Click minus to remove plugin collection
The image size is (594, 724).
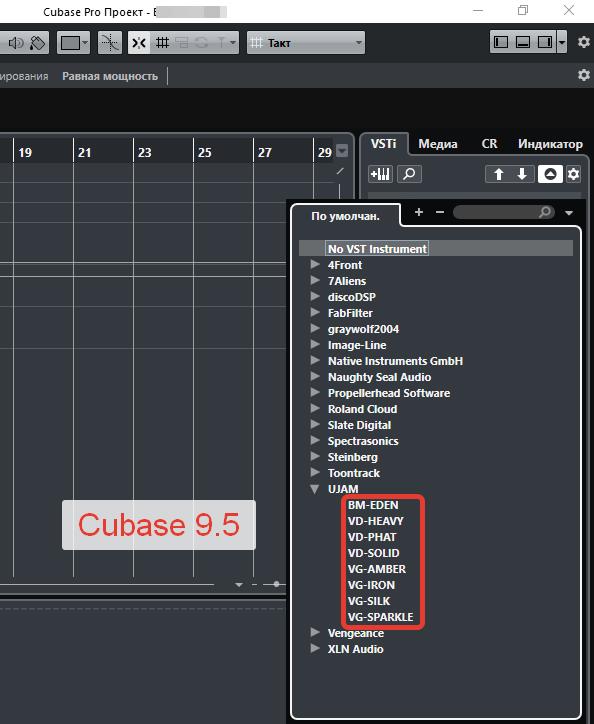pos(440,212)
